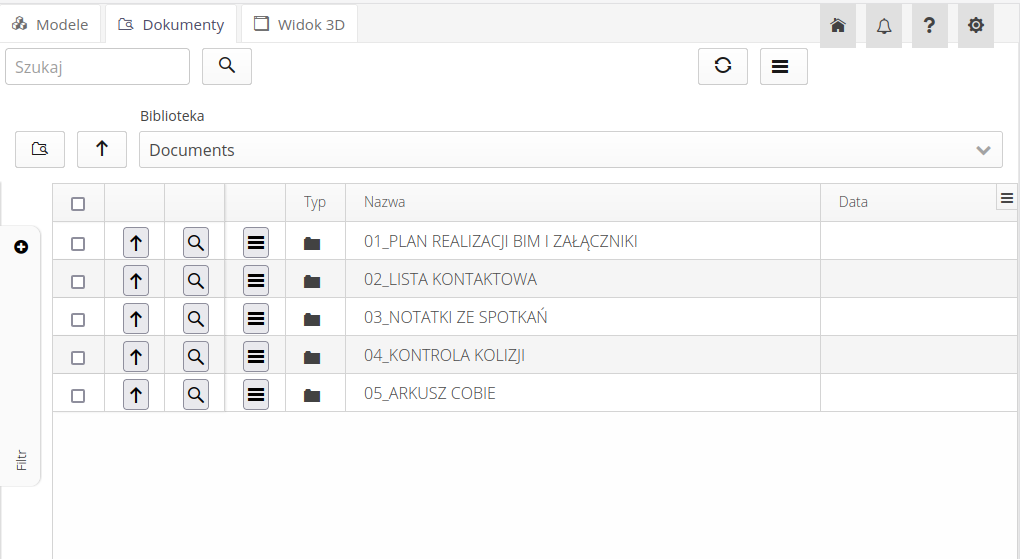Select checkbox for 05_ARKUSZ COBIE
Screen dimensions: 1020x559
[78, 395]
